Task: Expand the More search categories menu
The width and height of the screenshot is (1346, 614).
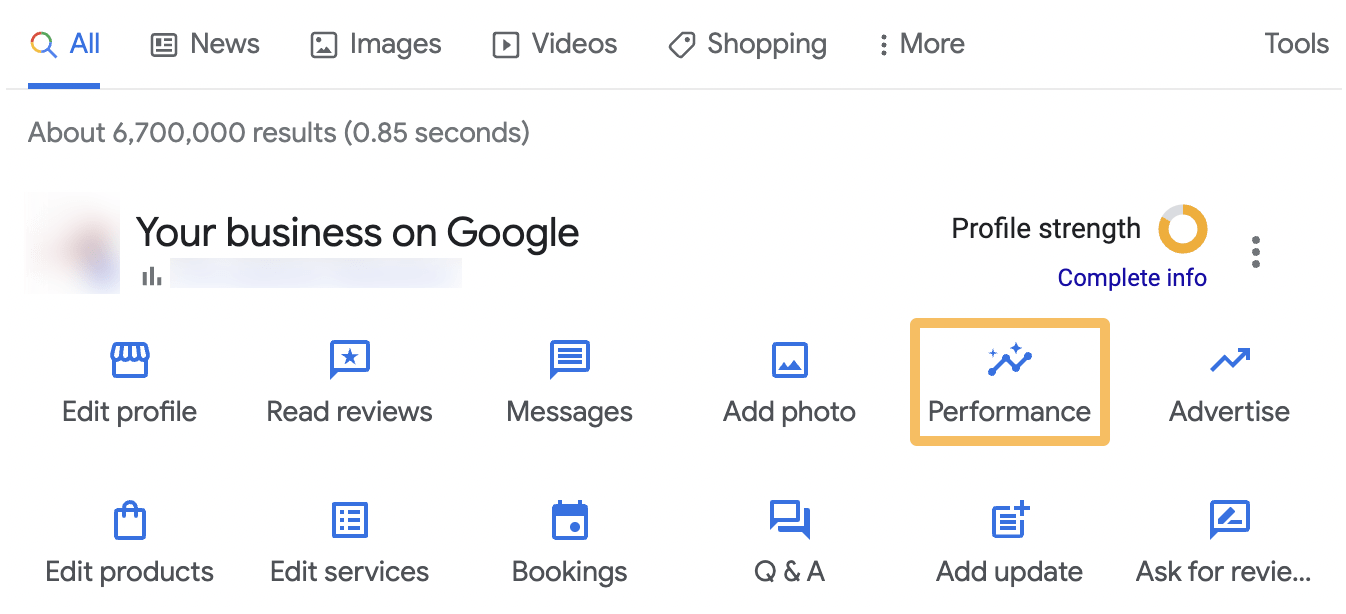Action: click(x=918, y=44)
